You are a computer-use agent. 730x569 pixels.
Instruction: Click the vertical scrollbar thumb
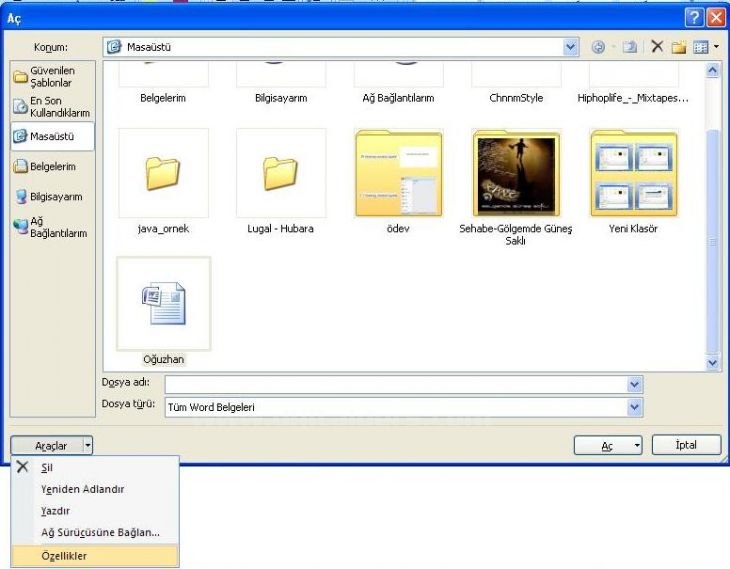pyautogui.click(x=712, y=241)
